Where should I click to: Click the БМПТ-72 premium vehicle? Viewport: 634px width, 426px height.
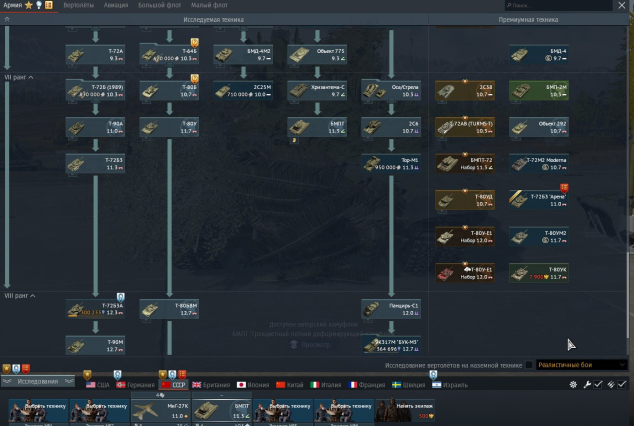pyautogui.click(x=464, y=163)
